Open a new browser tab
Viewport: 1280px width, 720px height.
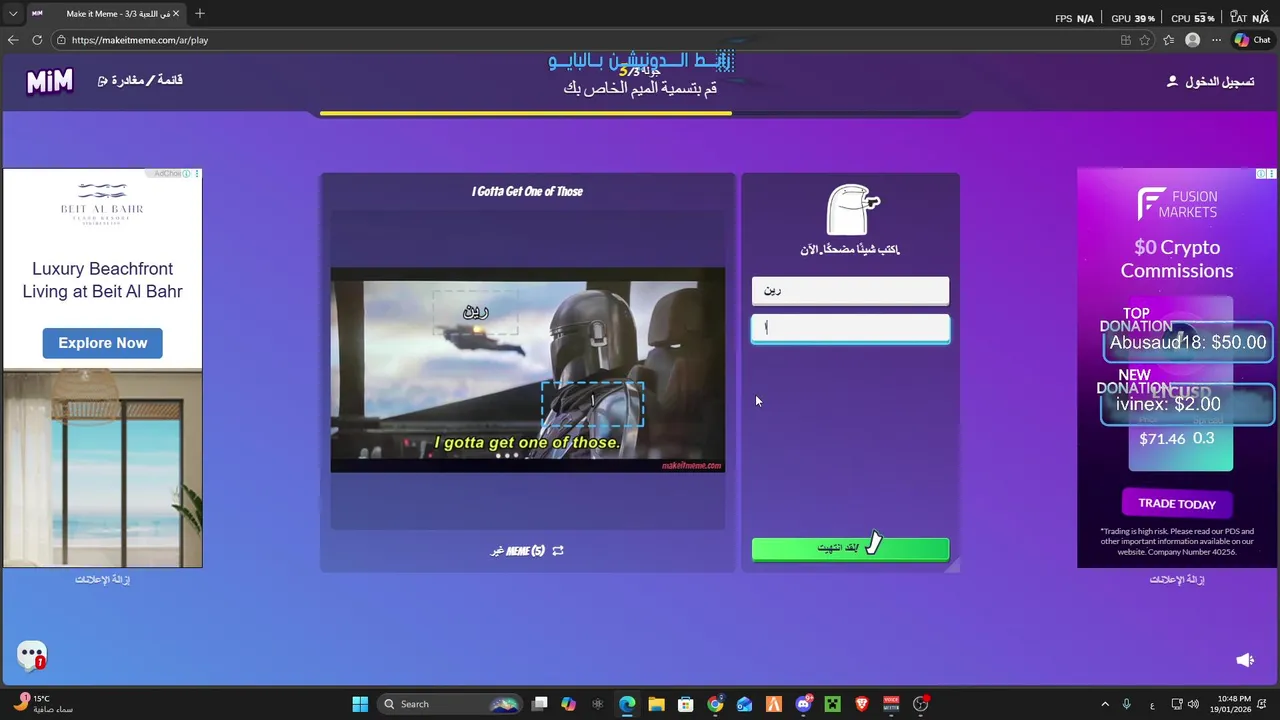200,14
